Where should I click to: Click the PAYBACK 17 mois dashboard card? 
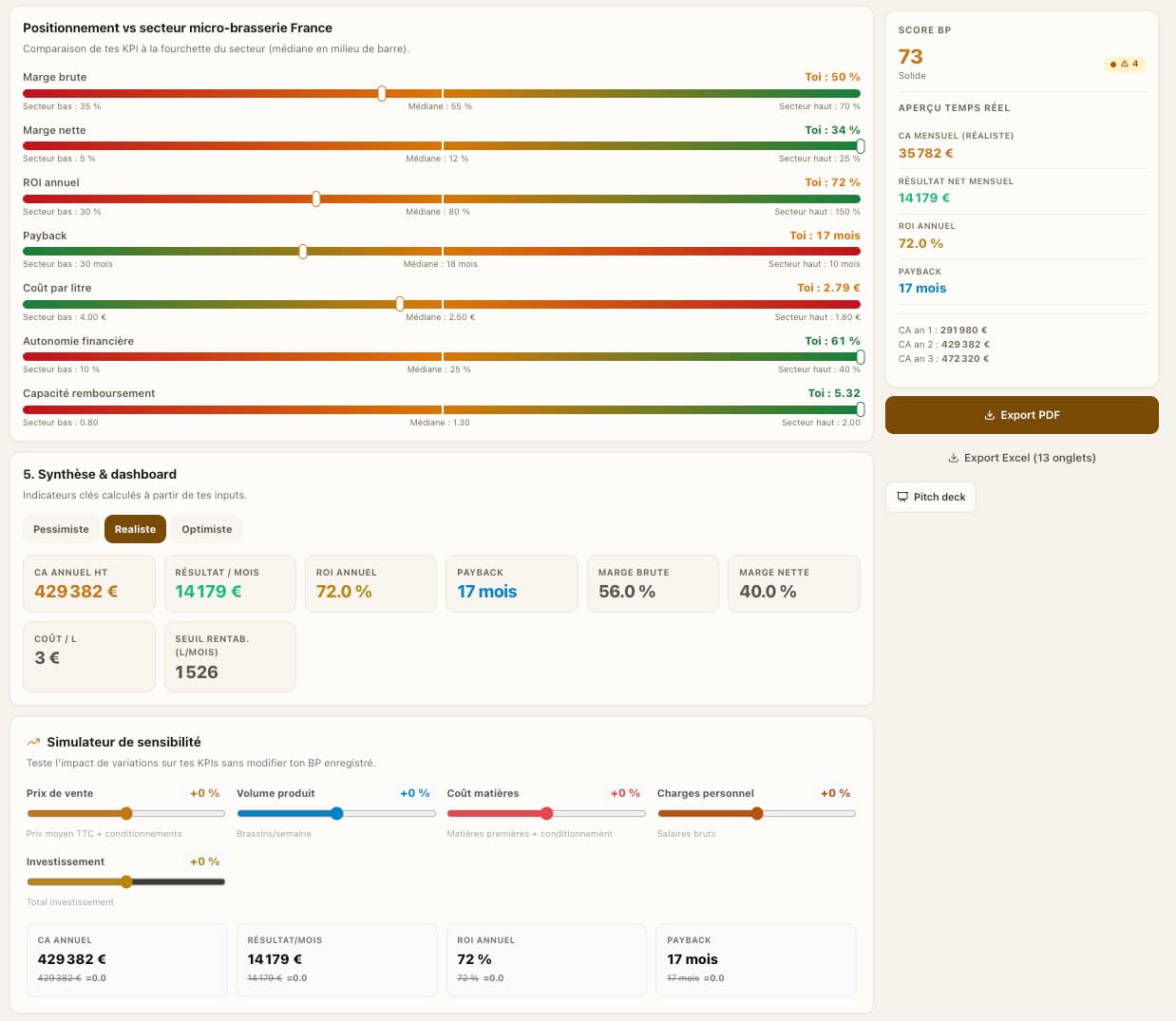512,583
